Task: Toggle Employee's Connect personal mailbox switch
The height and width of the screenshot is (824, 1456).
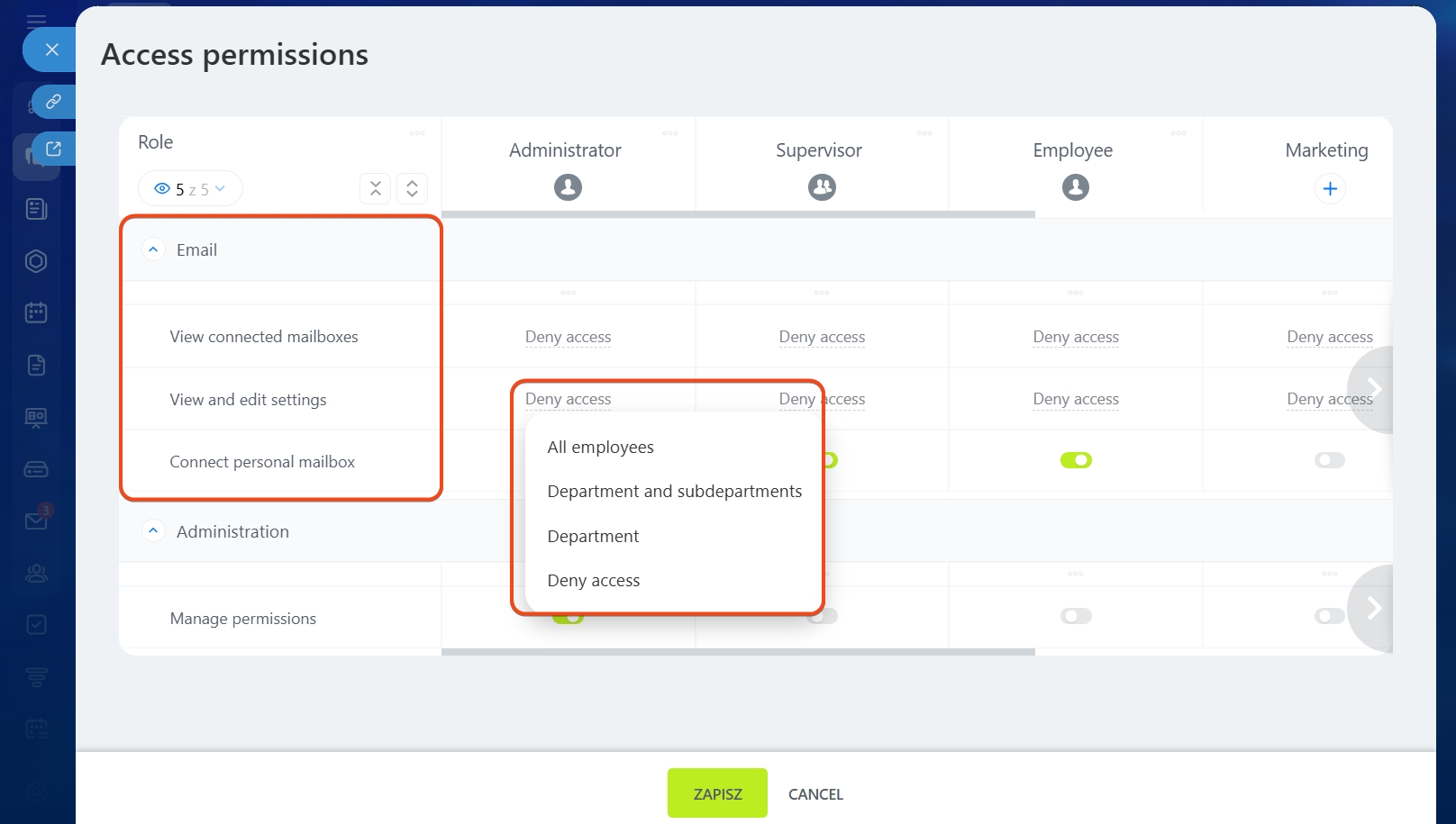Action: point(1076,460)
